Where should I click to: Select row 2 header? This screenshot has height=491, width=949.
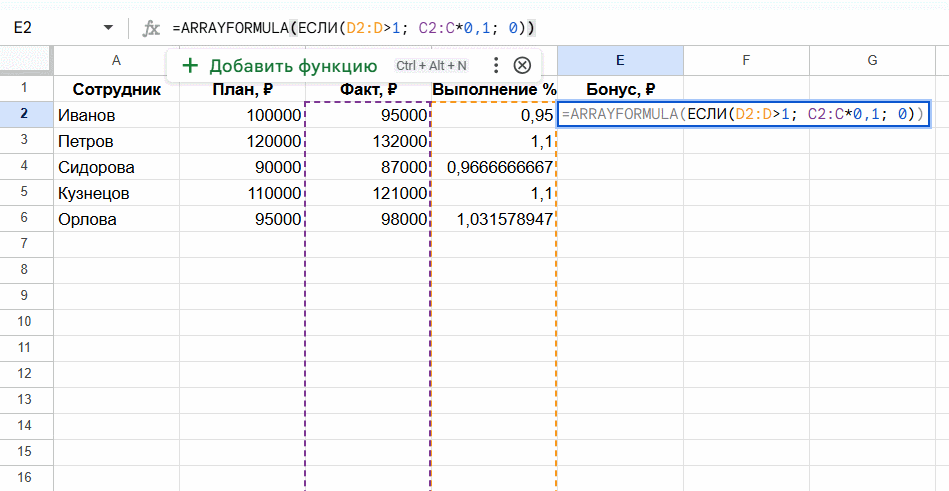pos(26,115)
